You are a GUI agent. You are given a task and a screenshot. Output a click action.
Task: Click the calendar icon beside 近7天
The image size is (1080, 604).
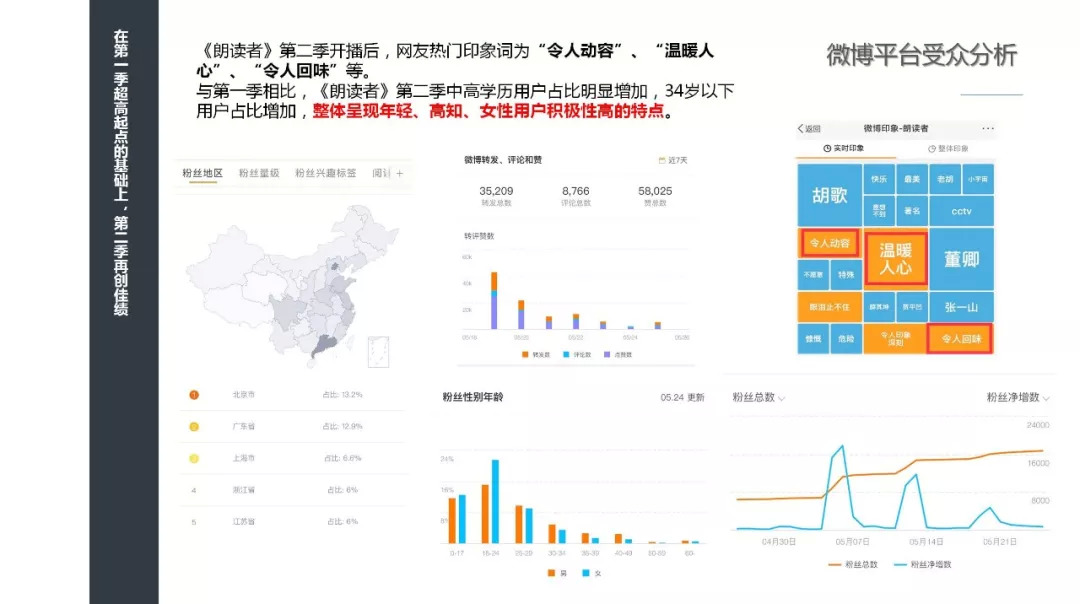(x=662, y=160)
